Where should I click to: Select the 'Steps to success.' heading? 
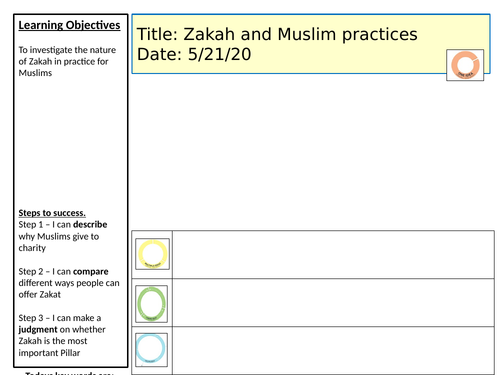pyautogui.click(x=52, y=213)
